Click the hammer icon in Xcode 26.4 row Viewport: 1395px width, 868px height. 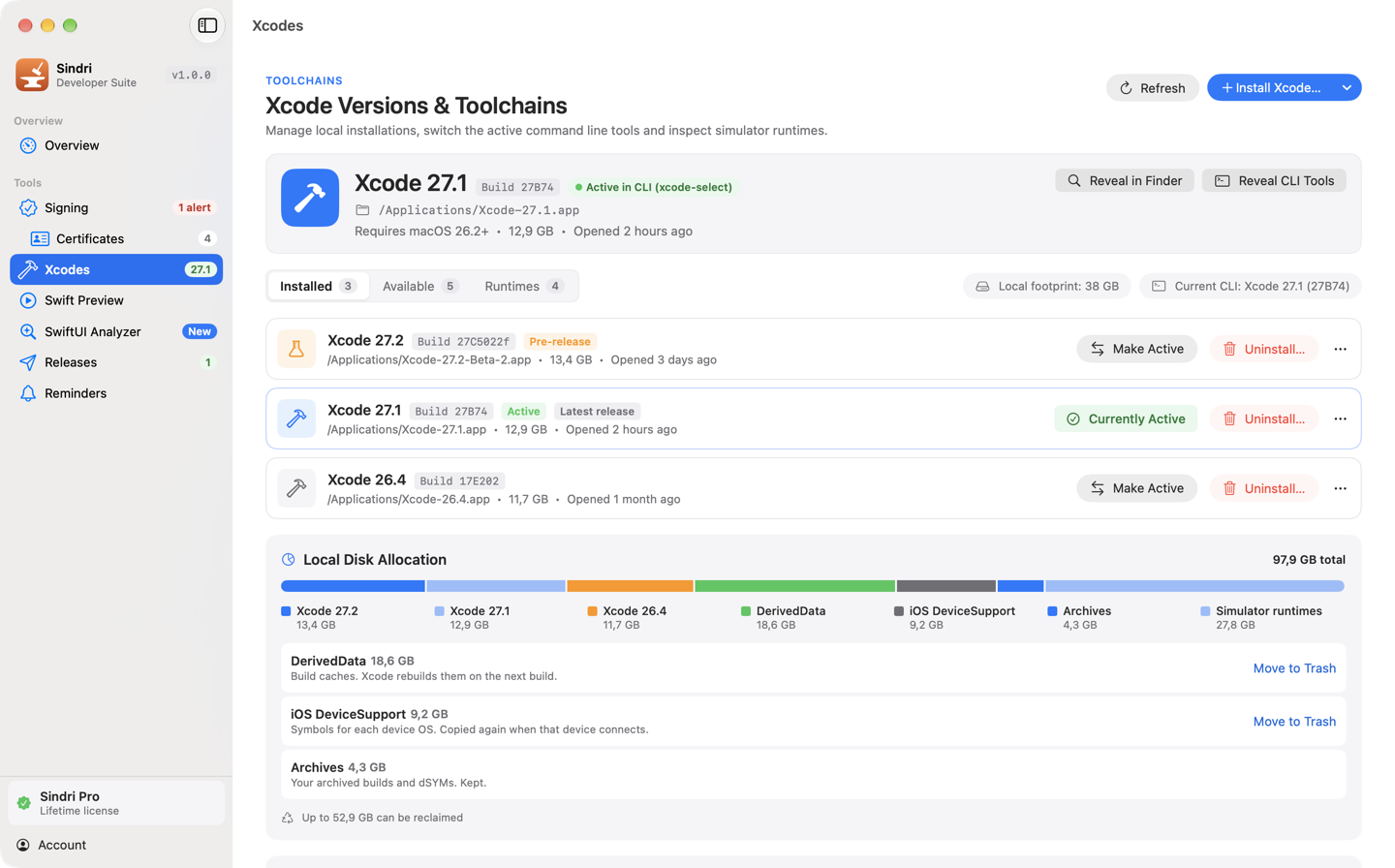[x=296, y=488]
